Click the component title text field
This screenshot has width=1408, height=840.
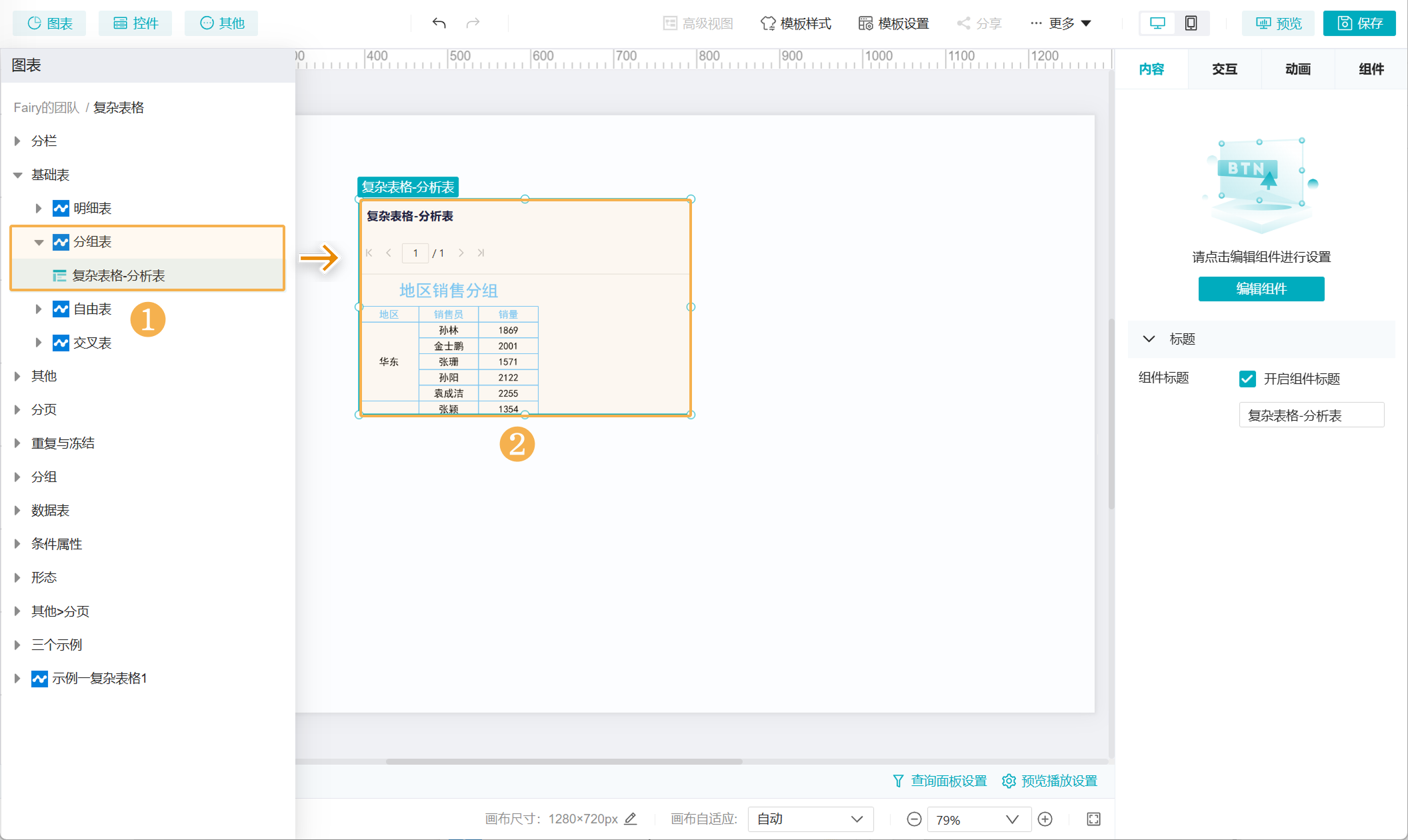[1311, 415]
